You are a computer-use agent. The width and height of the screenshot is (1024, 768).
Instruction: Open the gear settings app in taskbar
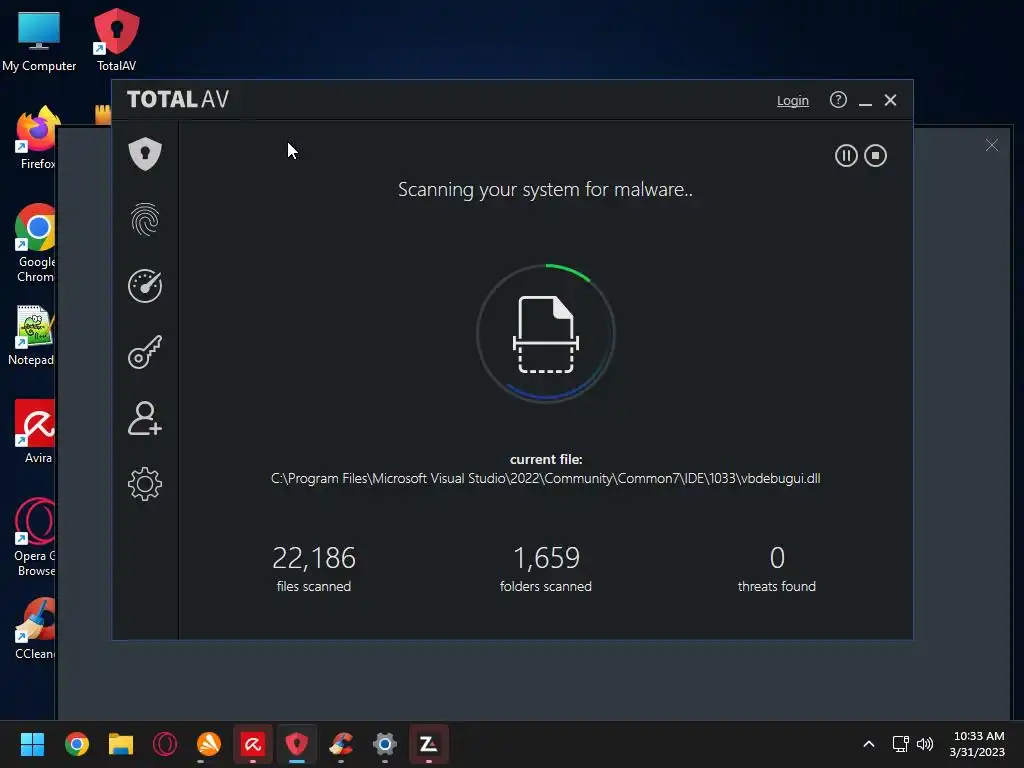pos(385,744)
